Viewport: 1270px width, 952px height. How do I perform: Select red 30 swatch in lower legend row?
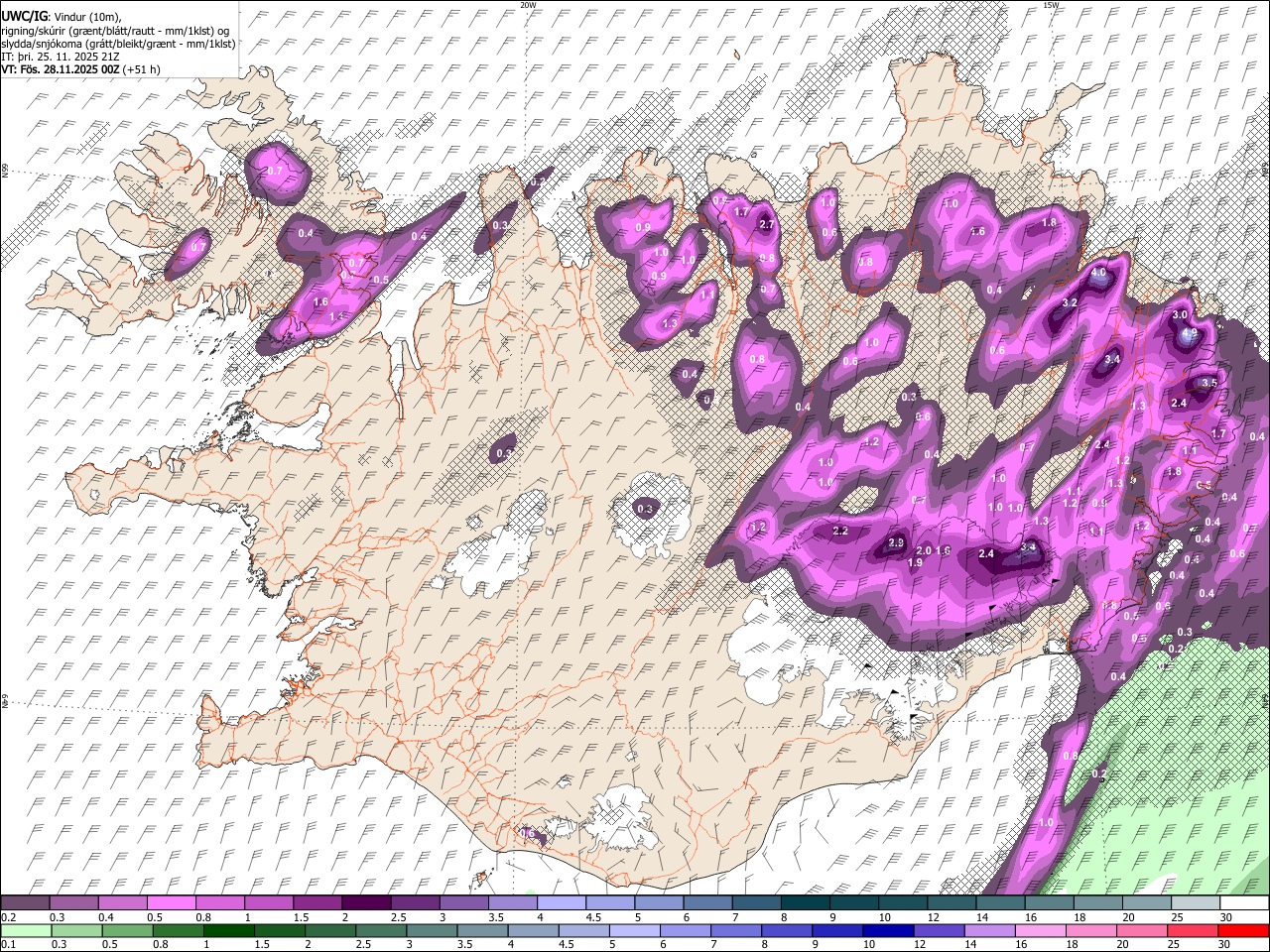coord(1242,930)
